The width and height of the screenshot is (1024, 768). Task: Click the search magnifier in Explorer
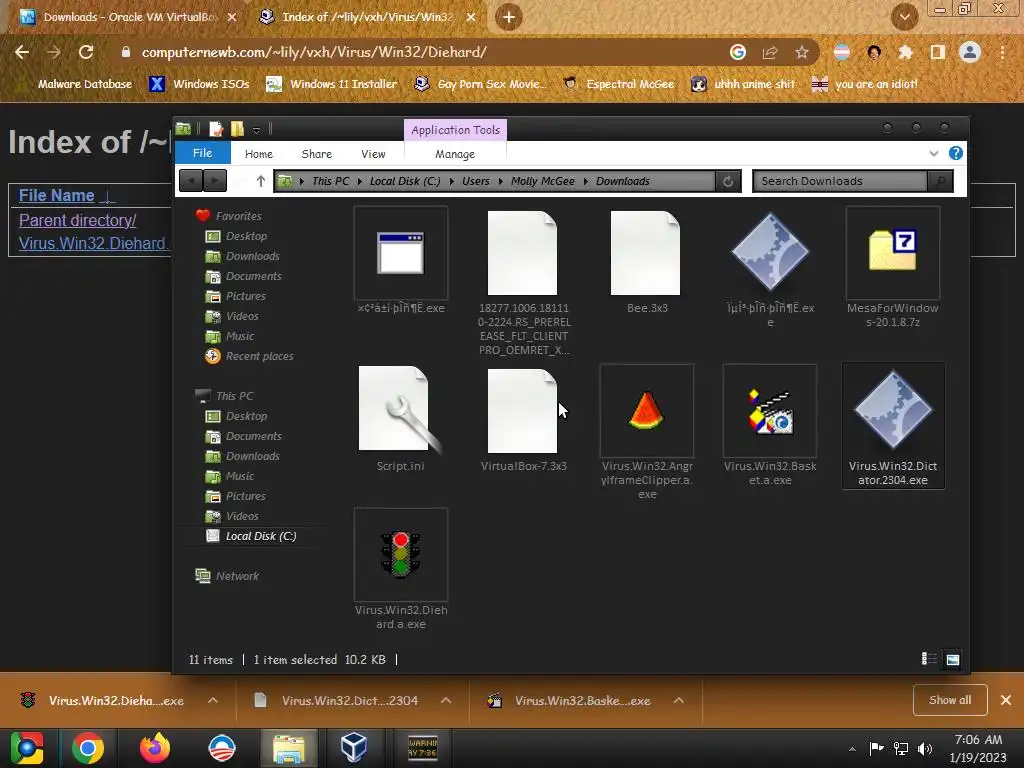tap(940, 182)
